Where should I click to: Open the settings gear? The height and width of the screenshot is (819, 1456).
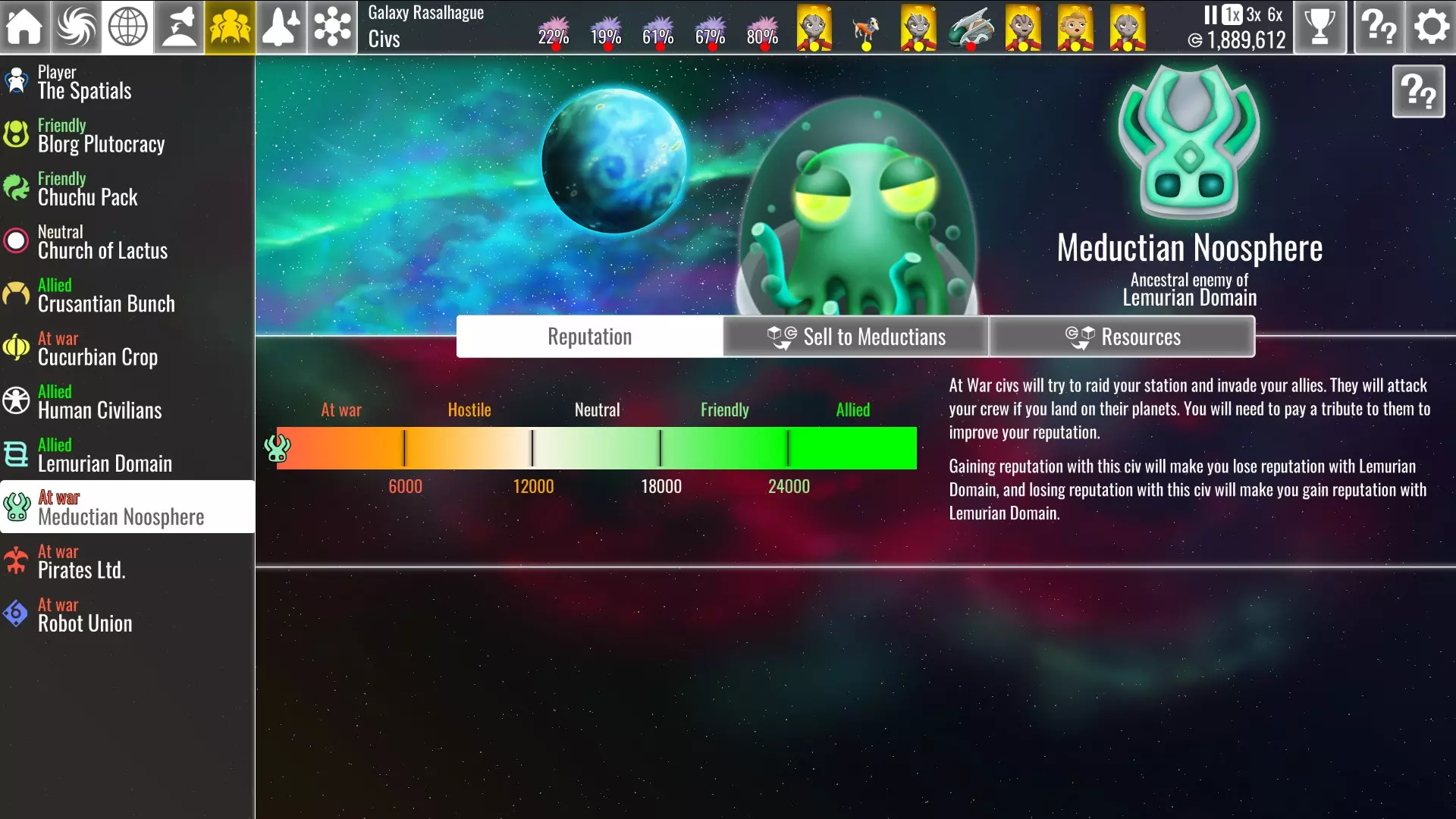[1430, 27]
